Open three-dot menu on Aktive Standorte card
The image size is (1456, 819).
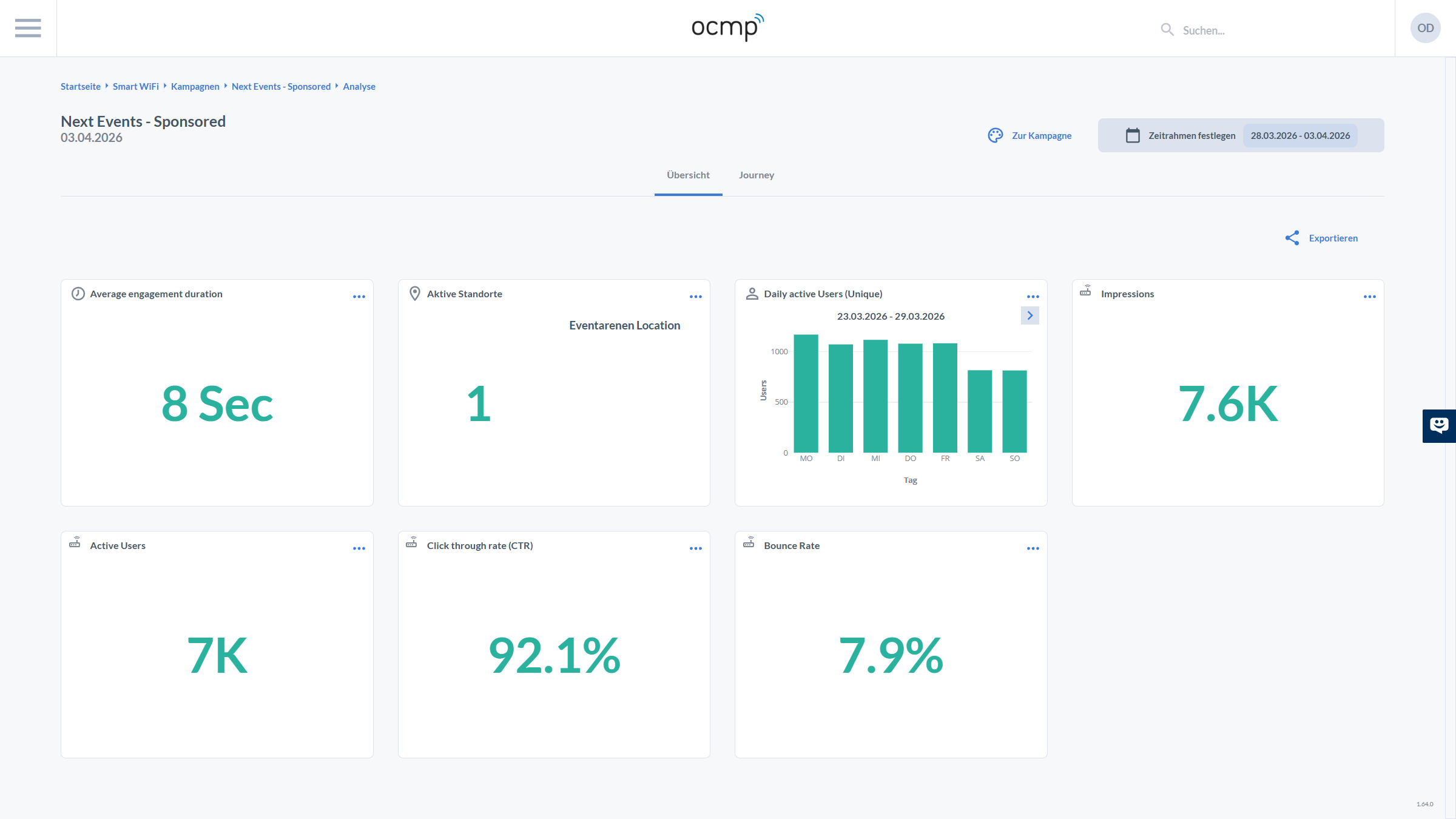696,297
